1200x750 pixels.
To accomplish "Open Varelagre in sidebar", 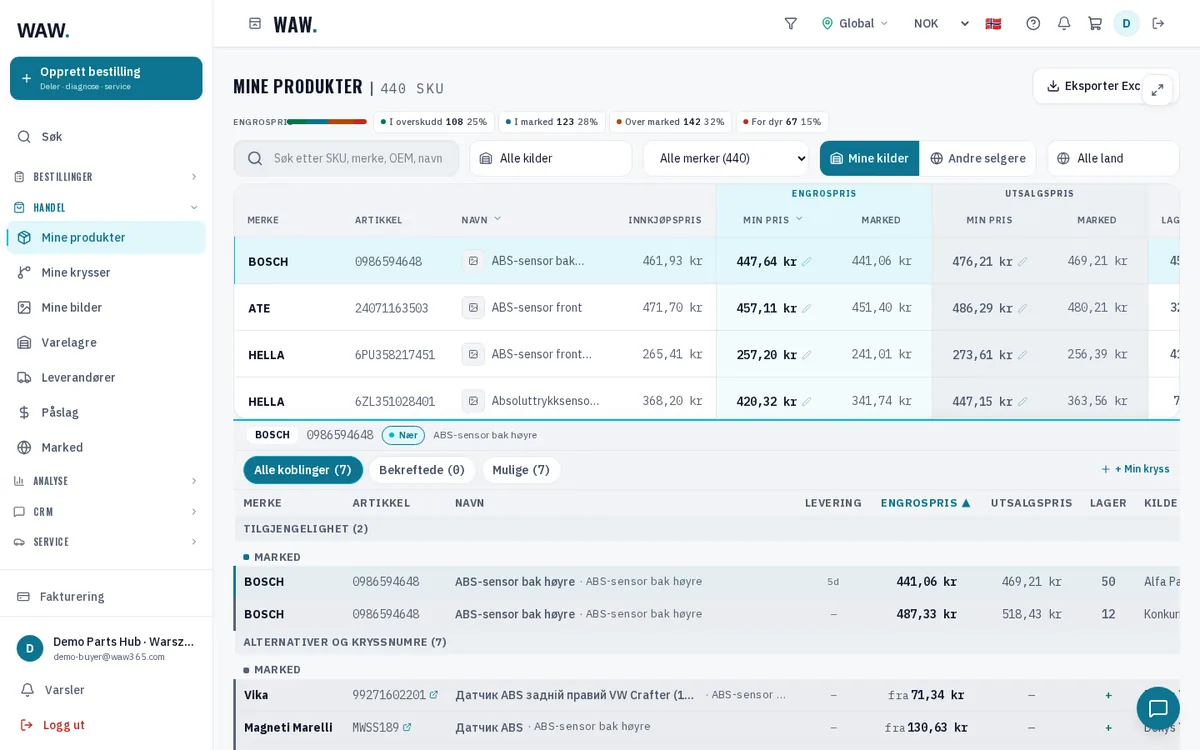I will [x=106, y=342].
